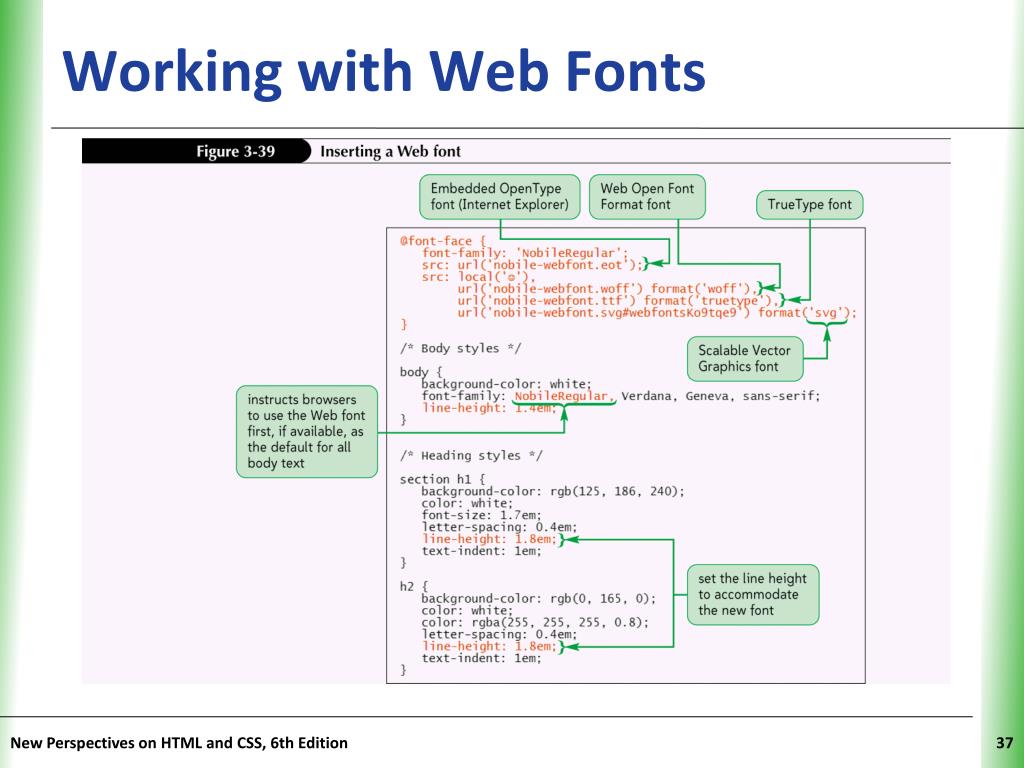Select the 'instructs browsers to use the Web font' callout
Screen dimensions: 1024x768
tap(307, 431)
